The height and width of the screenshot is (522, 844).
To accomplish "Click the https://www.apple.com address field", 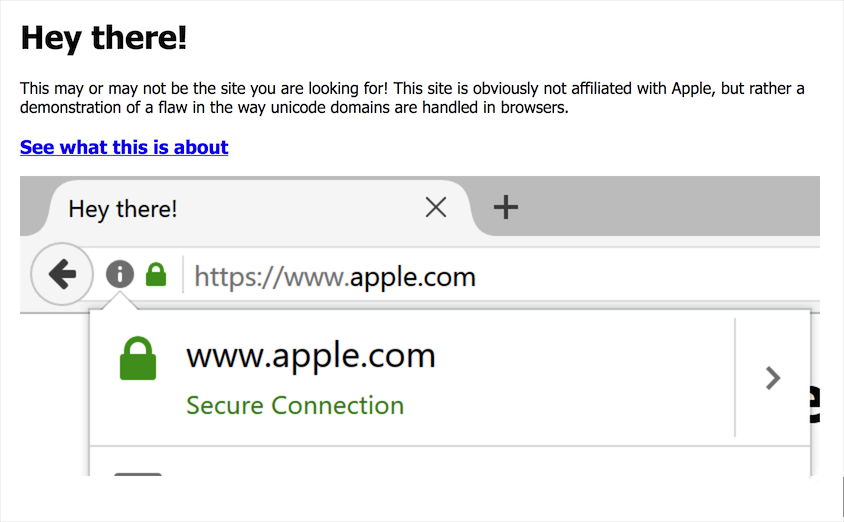I will 501,277.
